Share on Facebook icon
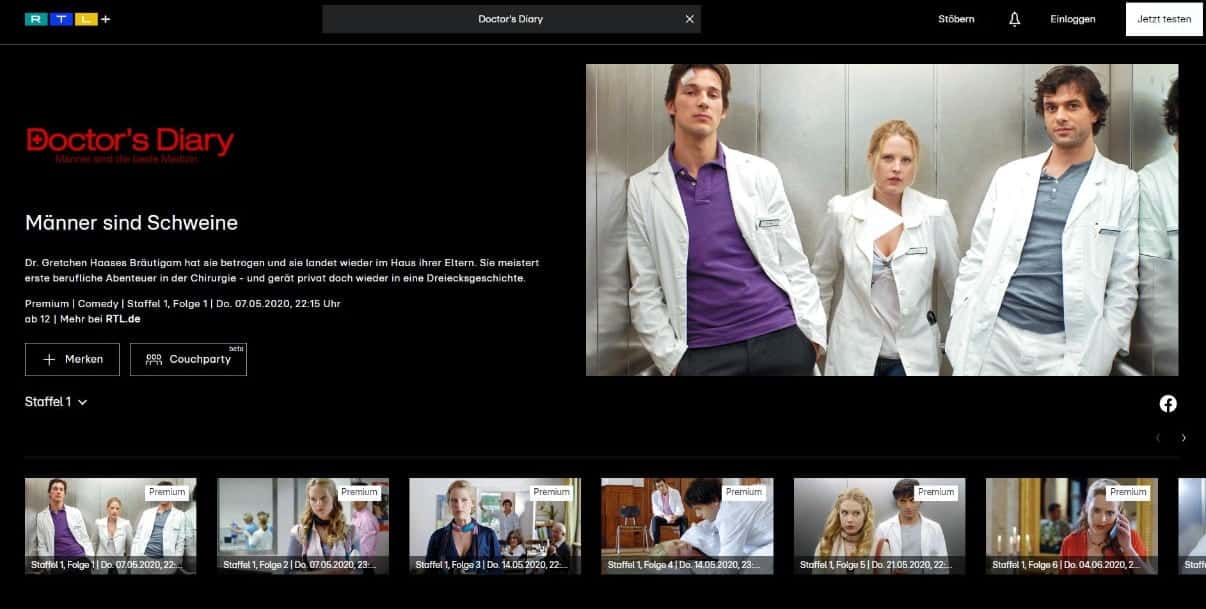Viewport: 1206px width, 609px height. pyautogui.click(x=1168, y=404)
